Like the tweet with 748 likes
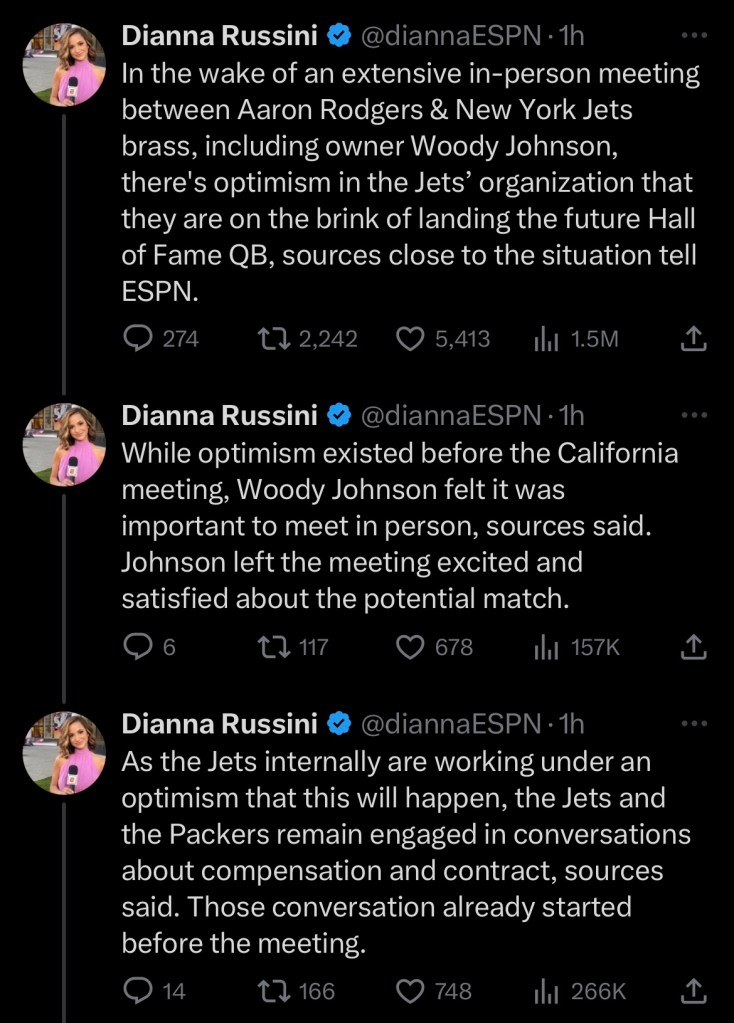Viewport: 734px width, 1023px height. [410, 991]
